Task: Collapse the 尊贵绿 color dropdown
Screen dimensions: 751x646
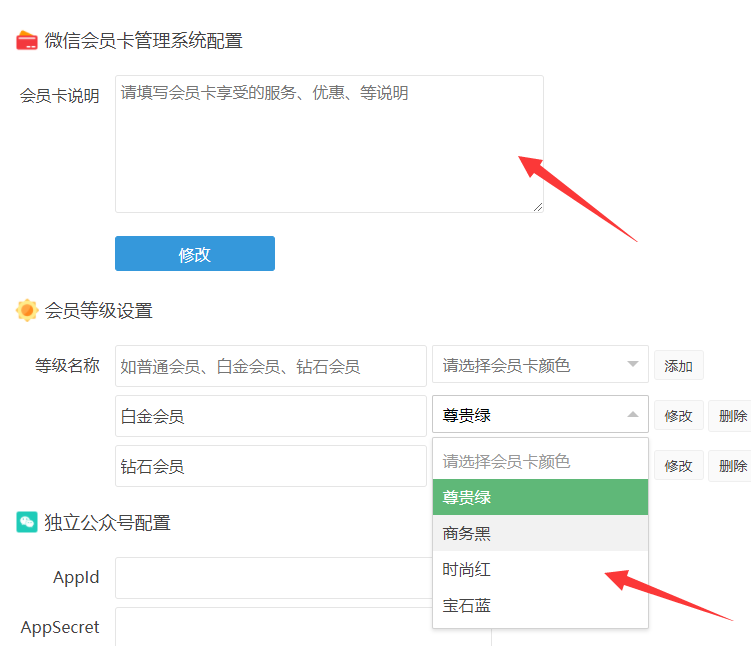Action: click(540, 416)
